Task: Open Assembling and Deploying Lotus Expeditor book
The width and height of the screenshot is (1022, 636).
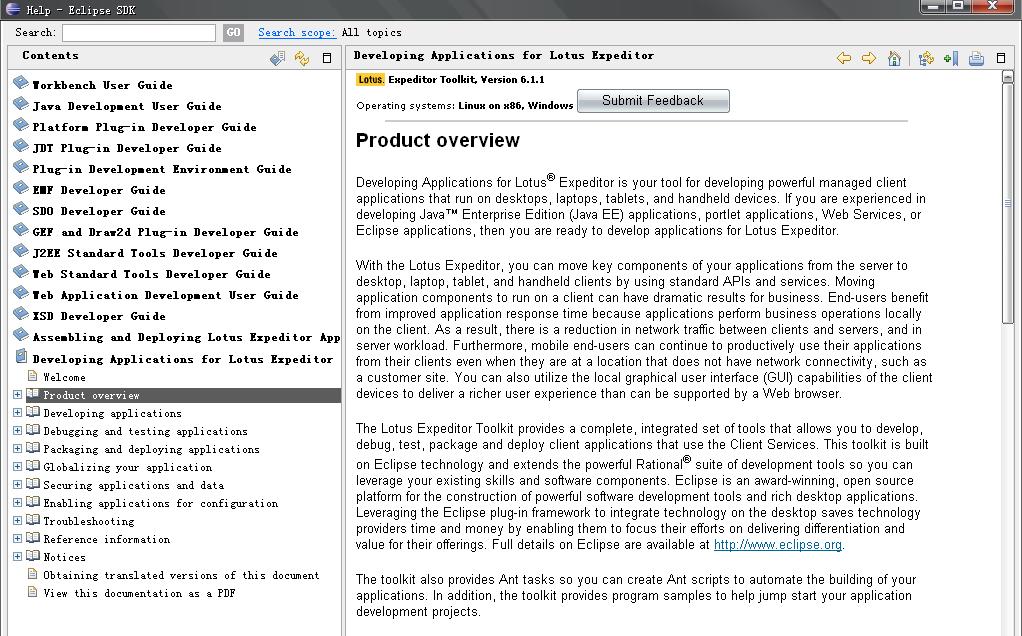Action: point(186,337)
